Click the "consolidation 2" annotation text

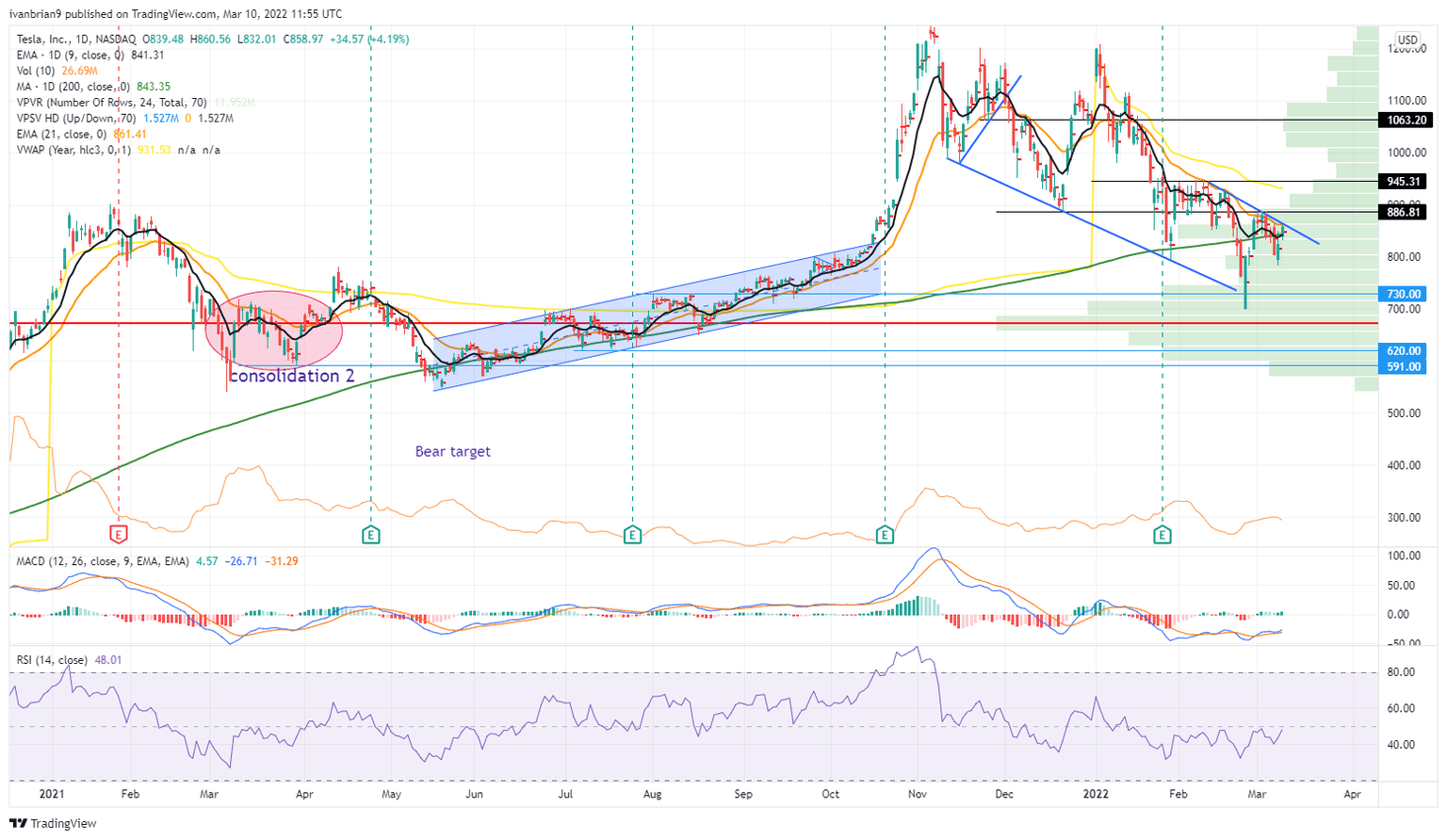tap(292, 376)
